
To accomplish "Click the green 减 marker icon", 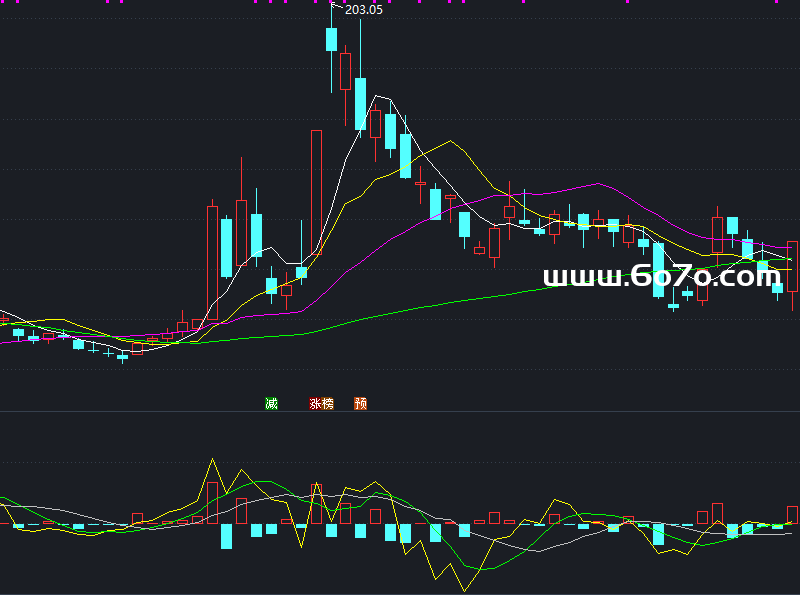I will (x=271, y=404).
